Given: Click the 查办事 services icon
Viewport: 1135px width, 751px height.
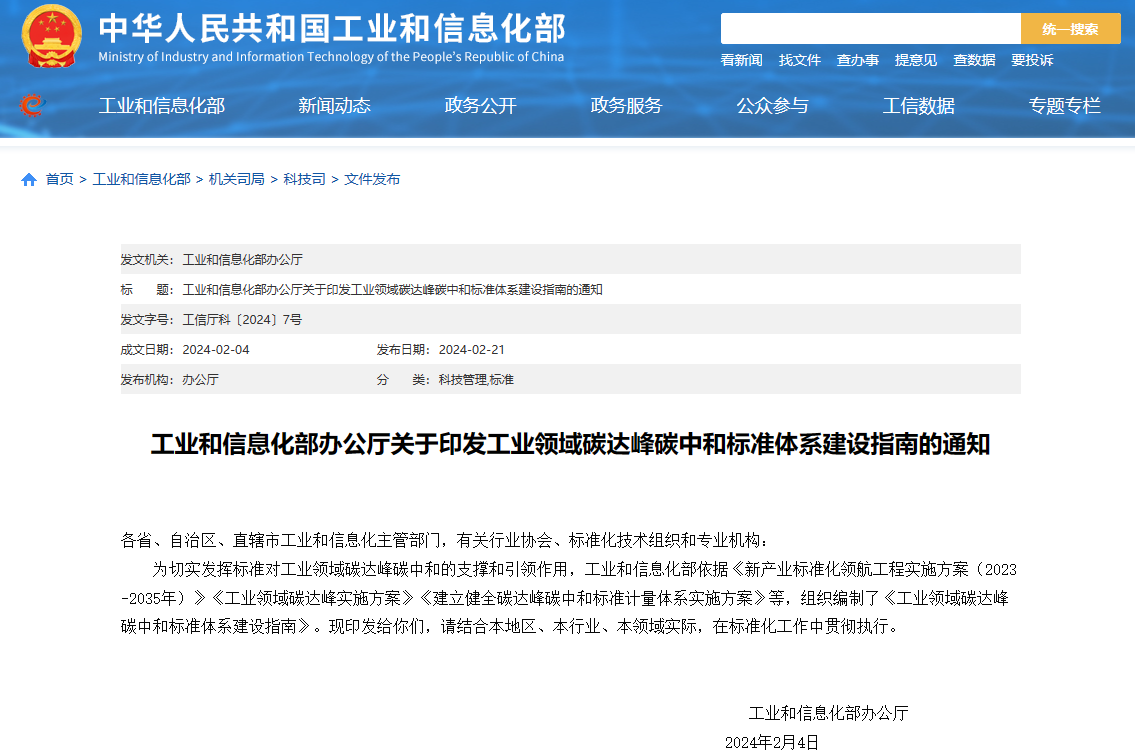Looking at the screenshot, I should click(857, 60).
